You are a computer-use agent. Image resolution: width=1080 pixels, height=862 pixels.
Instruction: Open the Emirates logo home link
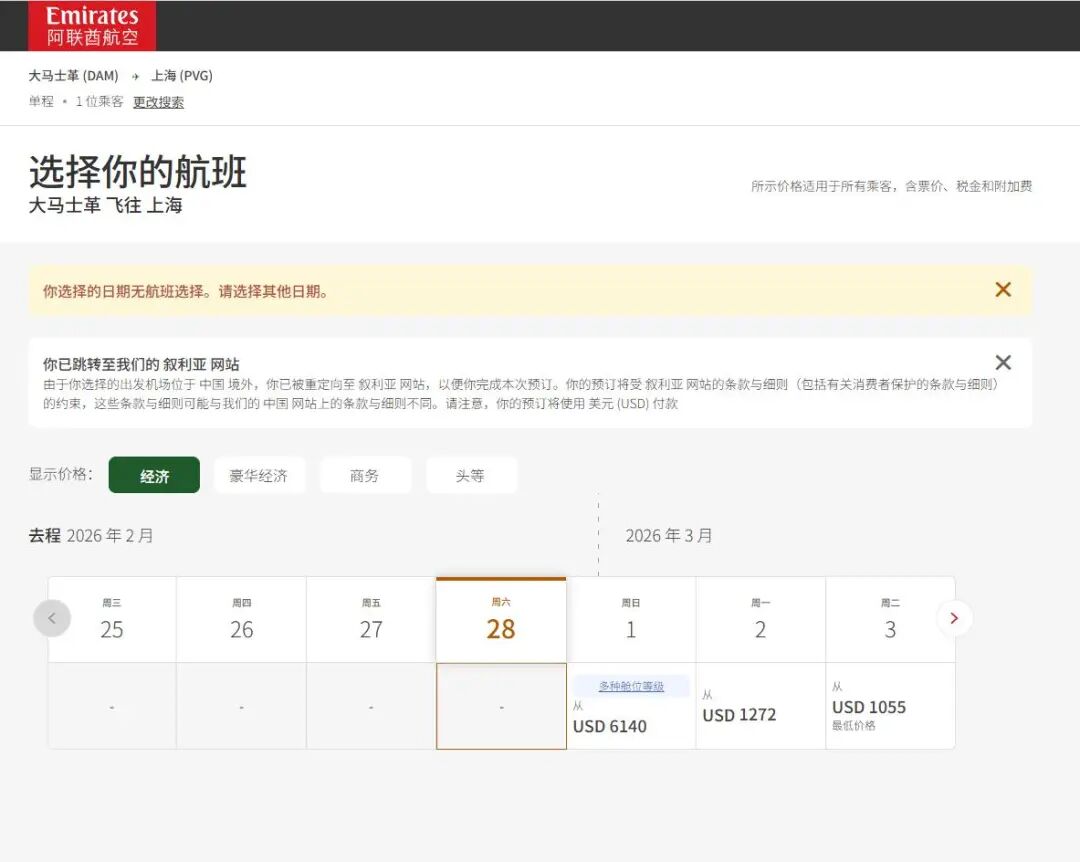pyautogui.click(x=92, y=25)
